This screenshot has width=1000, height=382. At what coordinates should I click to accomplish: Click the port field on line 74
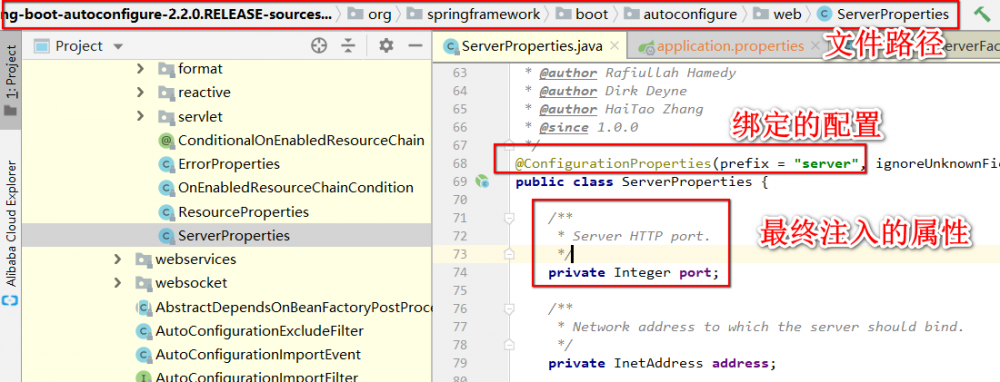click(x=695, y=273)
